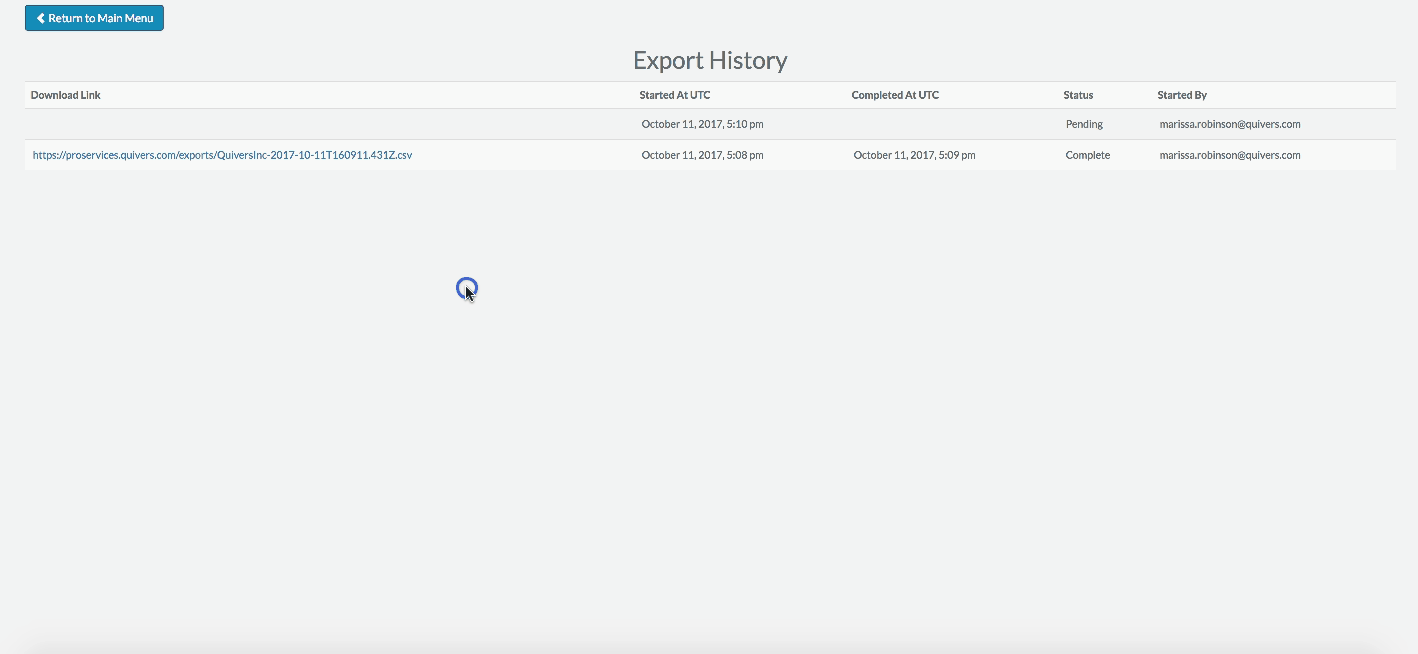Select the 5:09 pm completed time cell
This screenshot has width=1418, height=654.
[x=915, y=155]
